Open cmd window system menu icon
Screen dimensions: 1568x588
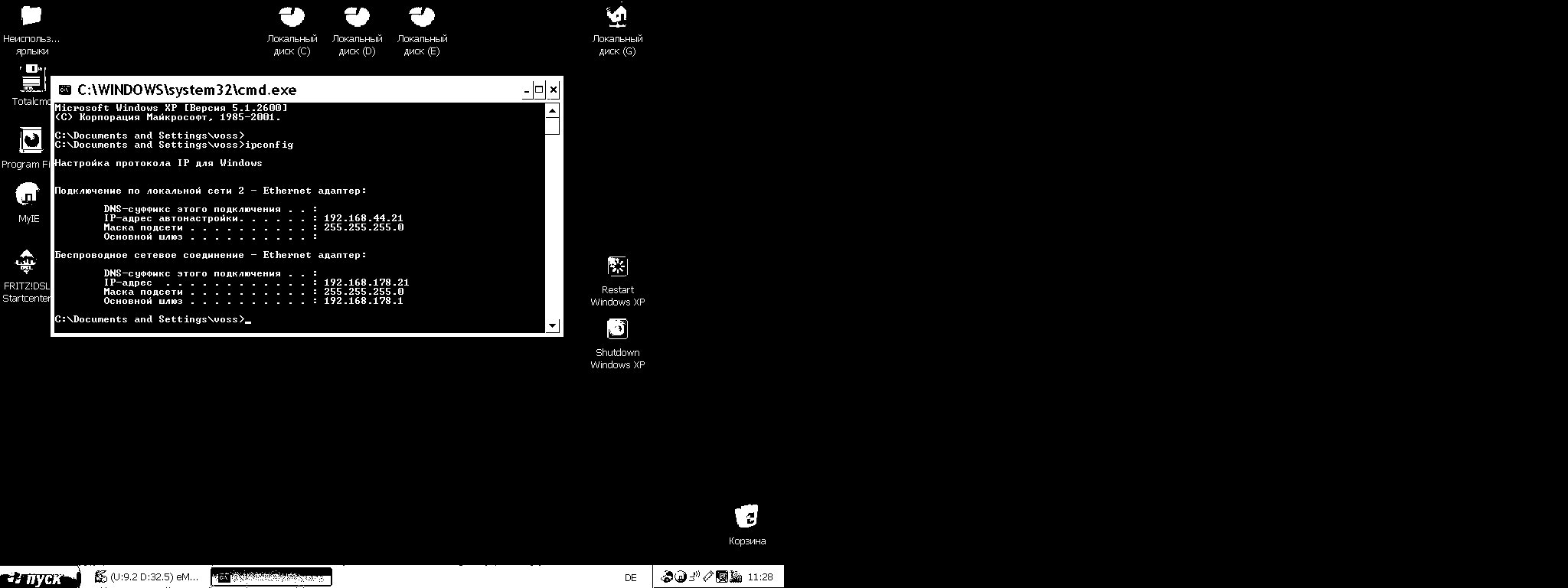(65, 90)
